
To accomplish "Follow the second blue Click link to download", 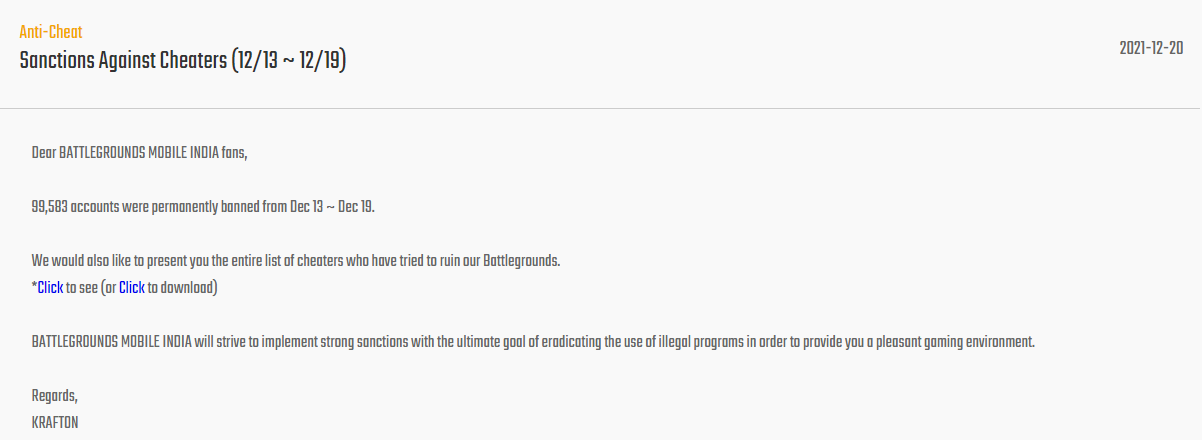I will coord(132,288).
